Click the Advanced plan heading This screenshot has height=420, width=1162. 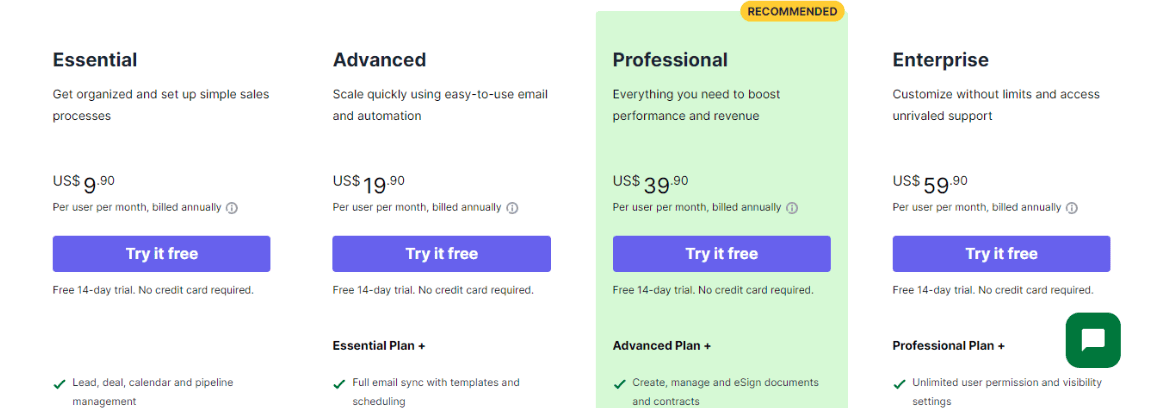click(x=379, y=60)
